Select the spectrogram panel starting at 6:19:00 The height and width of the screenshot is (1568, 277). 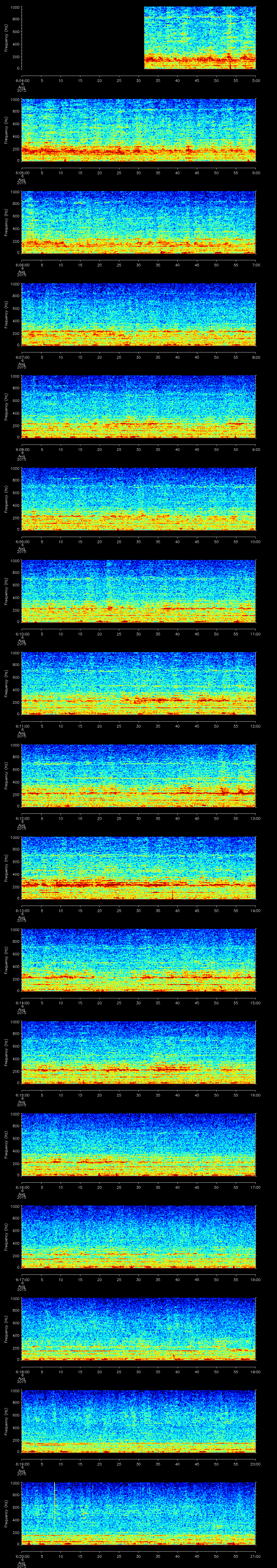[x=139, y=1421]
